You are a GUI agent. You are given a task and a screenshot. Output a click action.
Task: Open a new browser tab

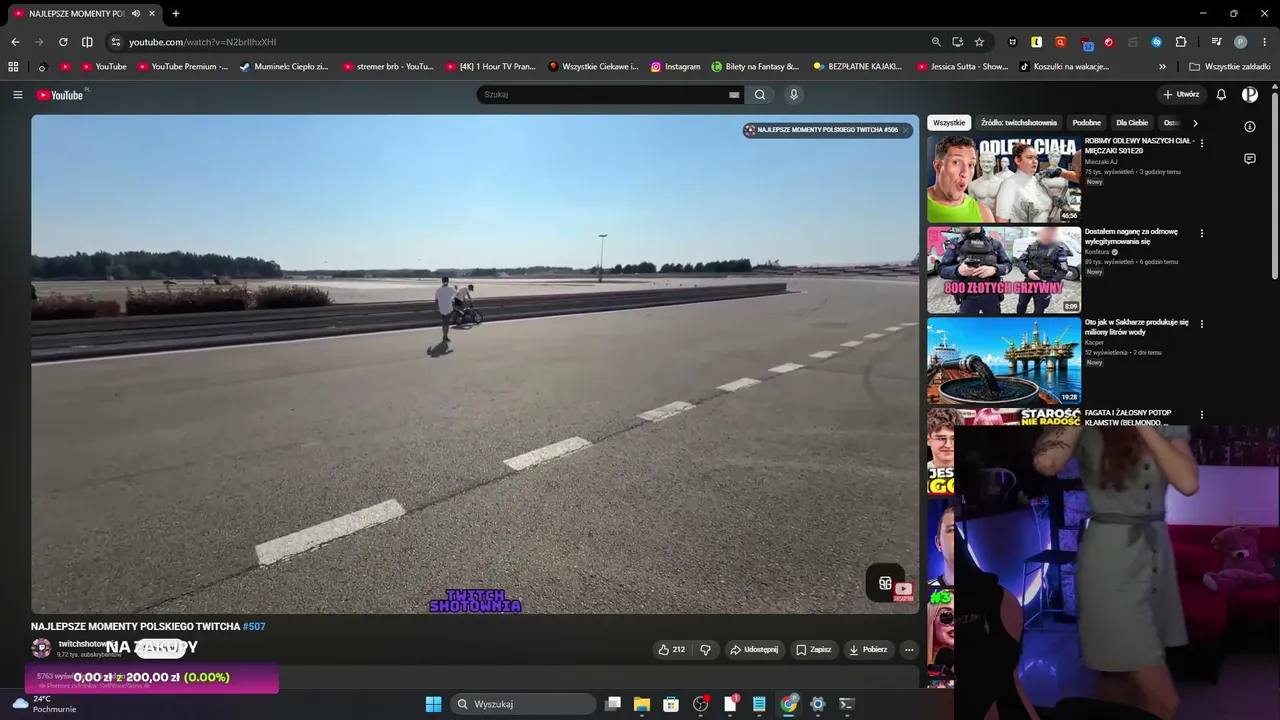coord(176,14)
